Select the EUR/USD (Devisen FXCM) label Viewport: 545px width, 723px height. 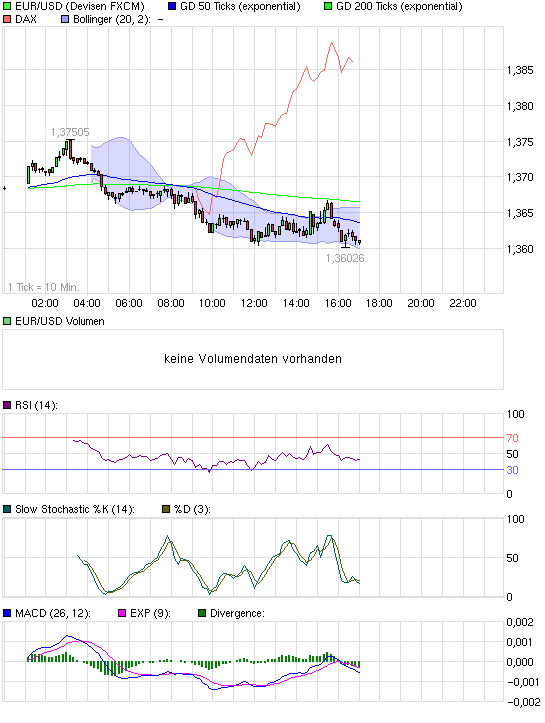point(80,6)
